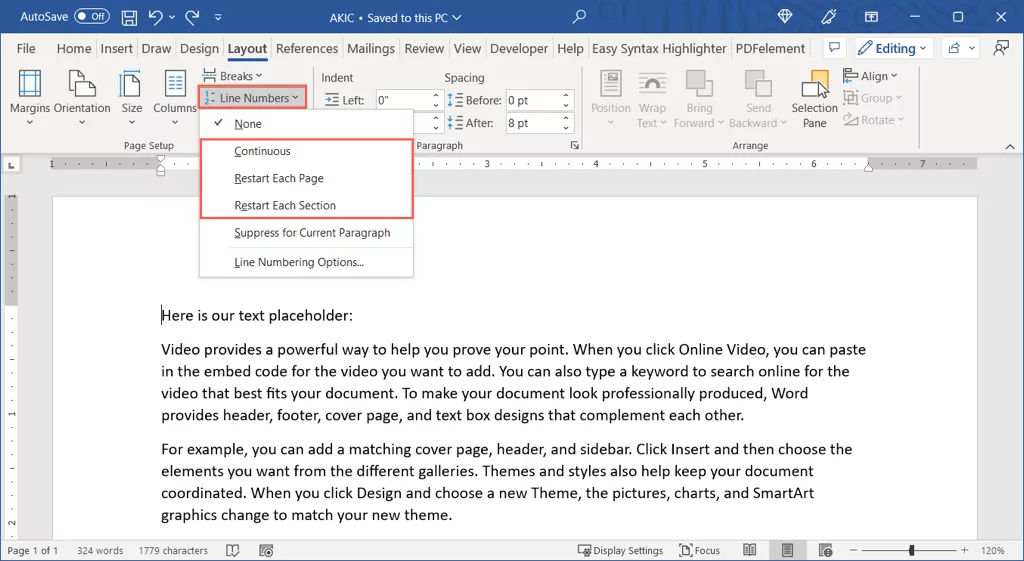
Task: Click the Save icon in title bar
Action: point(129,18)
